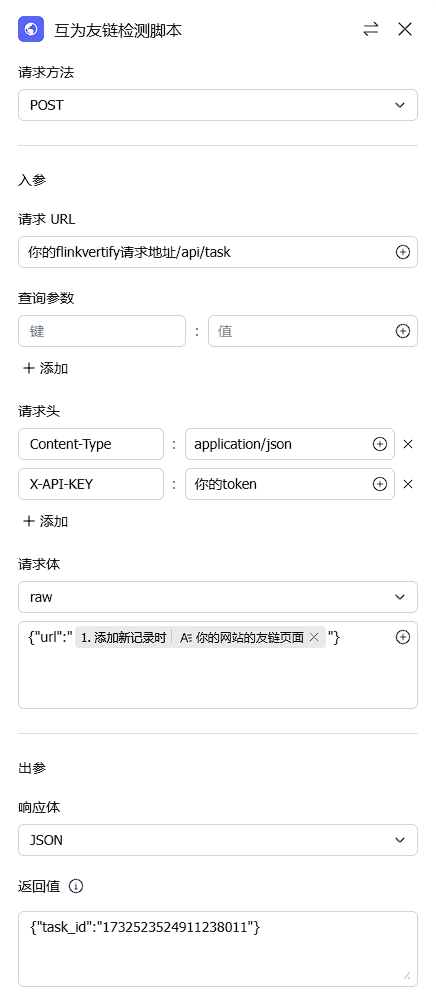Insert variable into Content-Type header value

[379, 444]
